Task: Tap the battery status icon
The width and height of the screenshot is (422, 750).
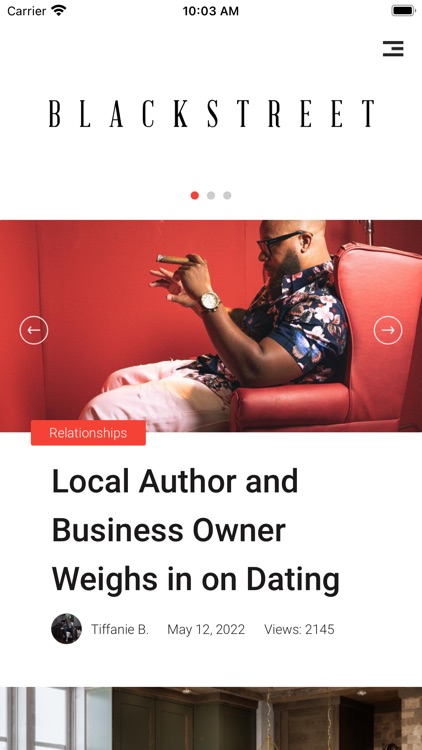Action: 403,11
